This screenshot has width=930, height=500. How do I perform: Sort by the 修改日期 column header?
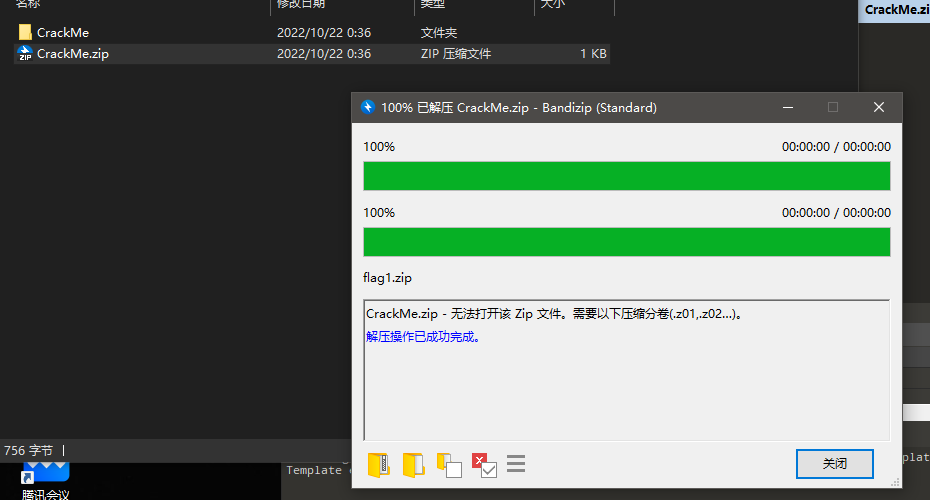tap(300, 5)
